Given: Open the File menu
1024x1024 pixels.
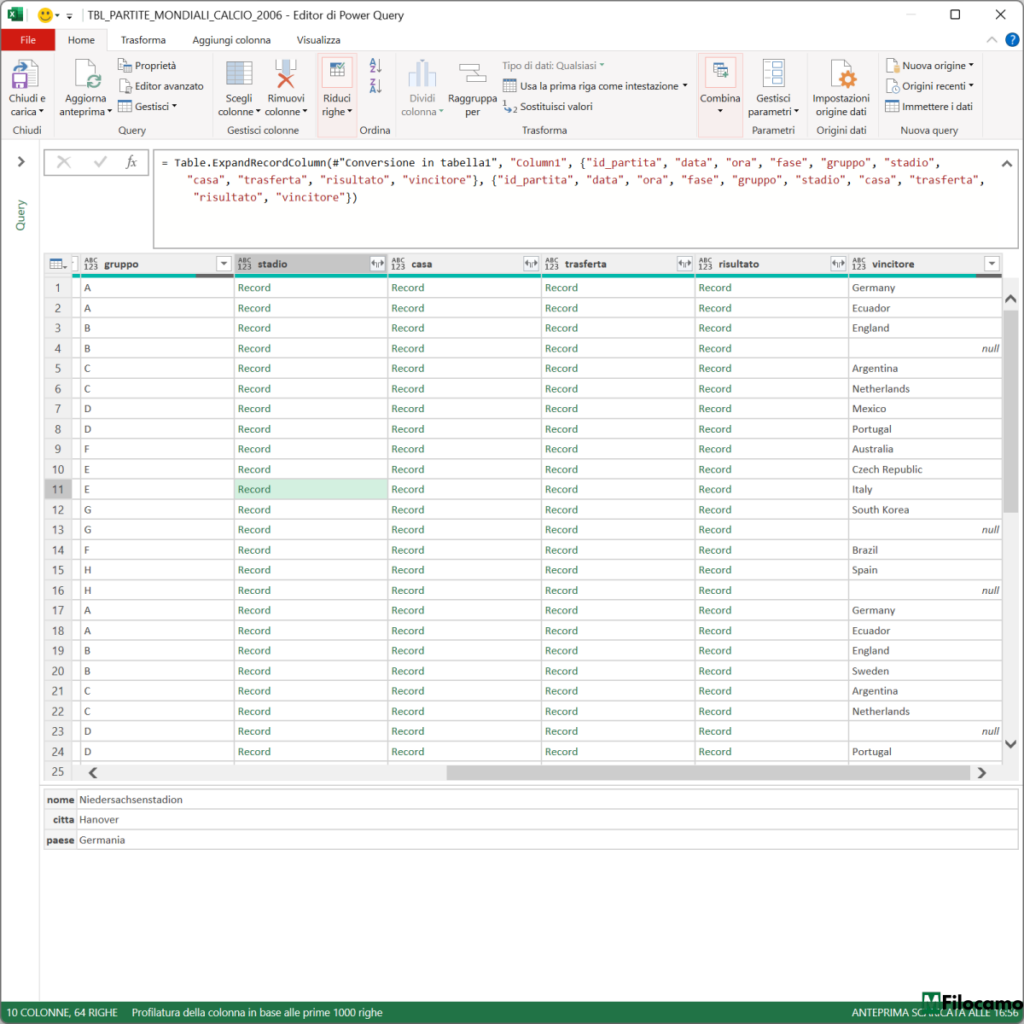Looking at the screenshot, I should tap(28, 40).
